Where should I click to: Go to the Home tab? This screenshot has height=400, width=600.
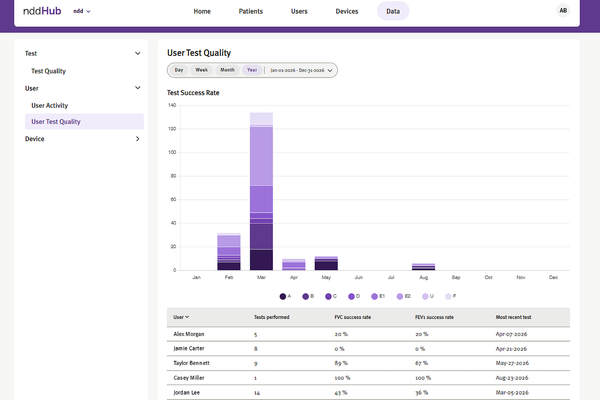click(x=202, y=11)
